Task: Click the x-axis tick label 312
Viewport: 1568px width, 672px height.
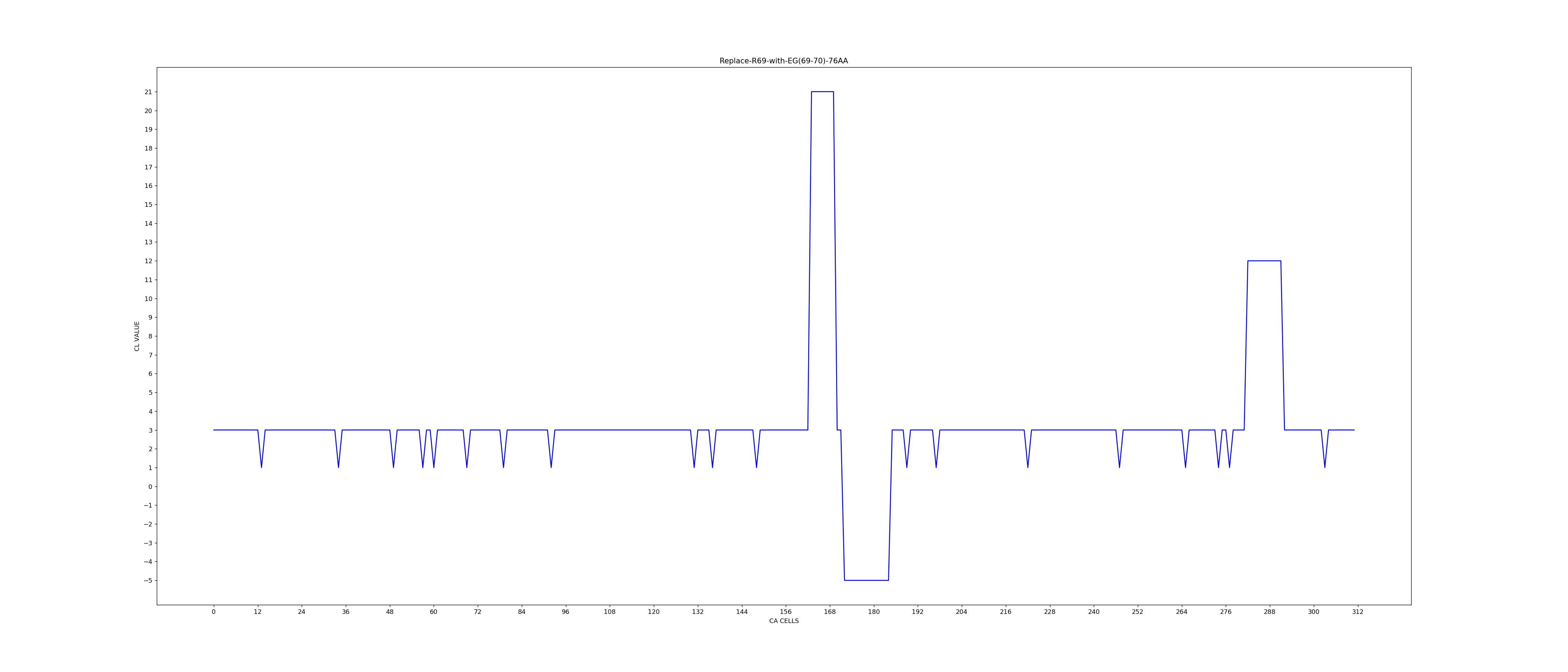Action: coord(1357,612)
